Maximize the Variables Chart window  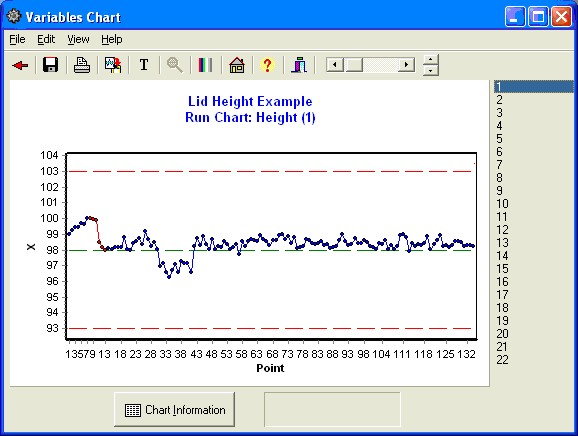[x=538, y=17]
